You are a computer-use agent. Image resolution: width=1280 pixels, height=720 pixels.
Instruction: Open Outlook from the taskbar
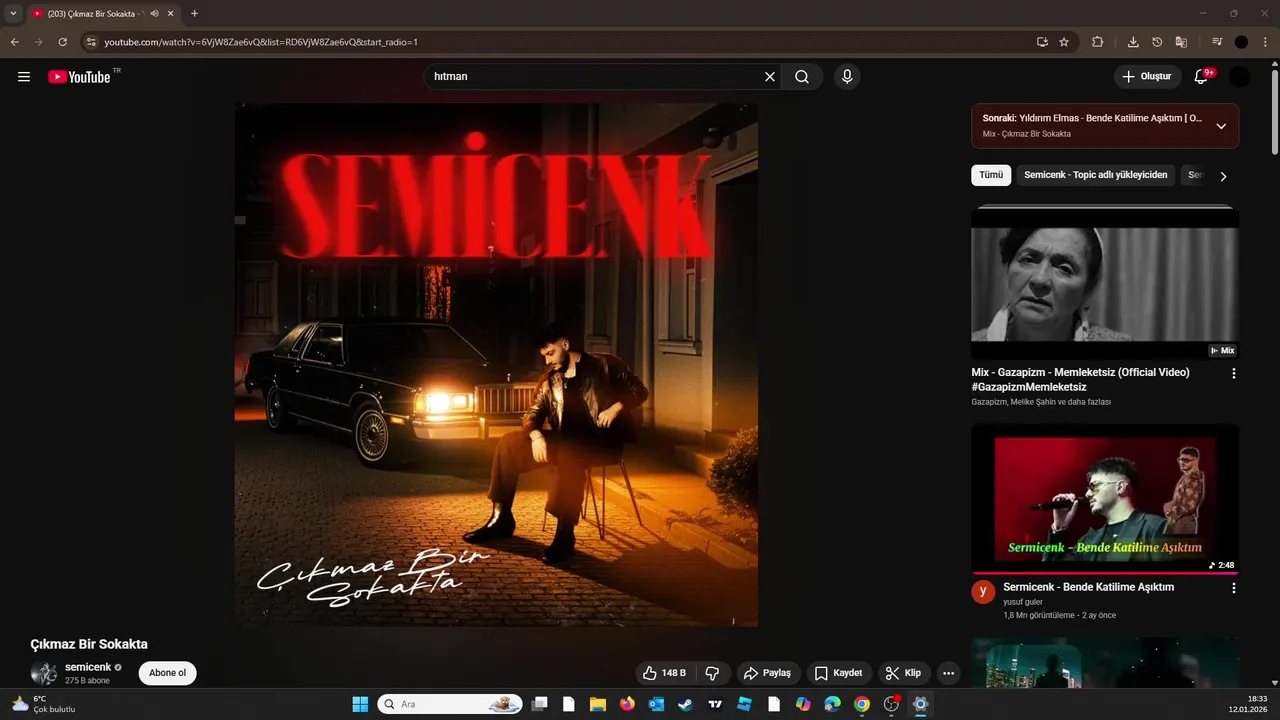tap(656, 704)
